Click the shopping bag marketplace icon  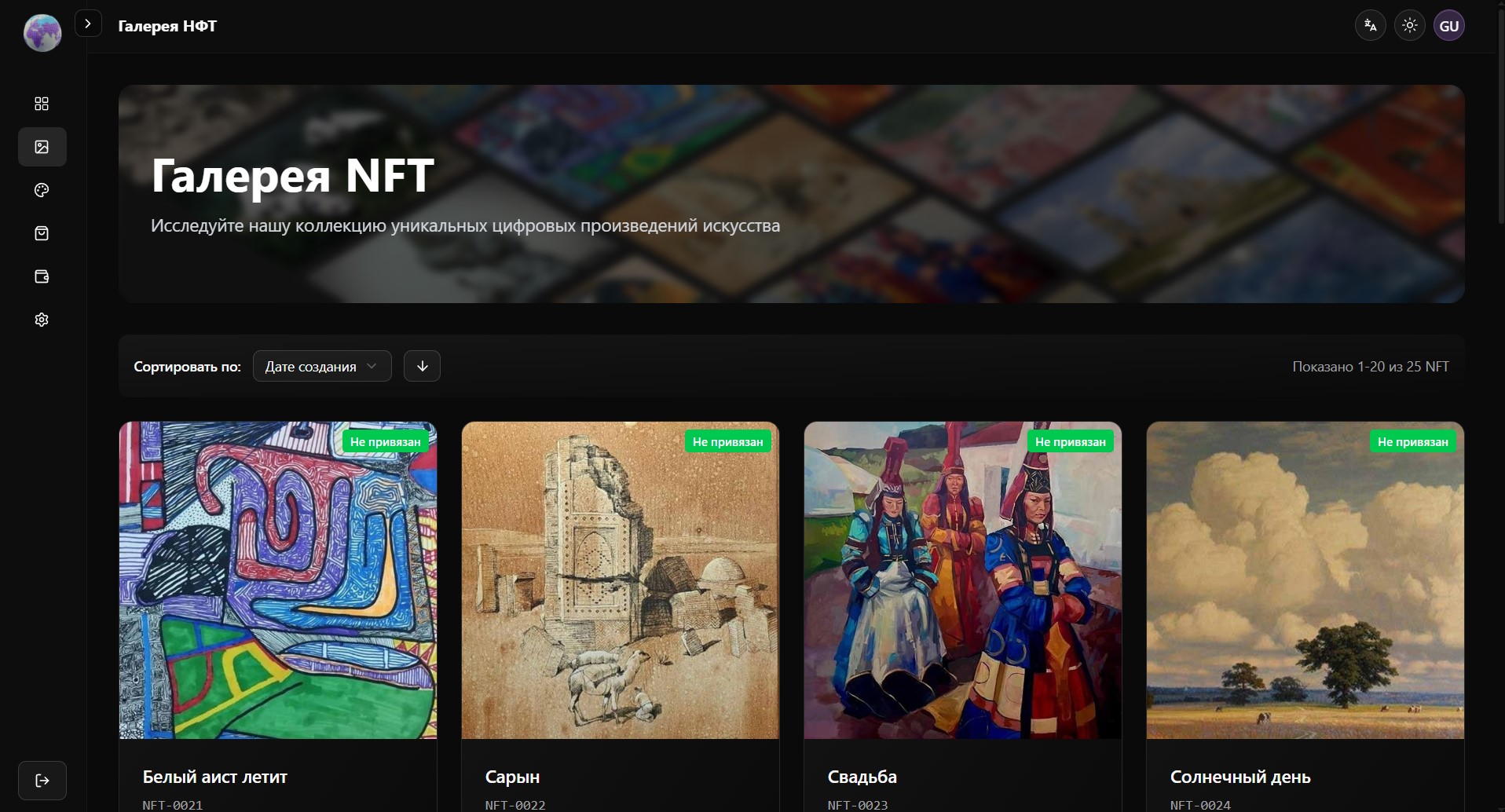pos(42,233)
